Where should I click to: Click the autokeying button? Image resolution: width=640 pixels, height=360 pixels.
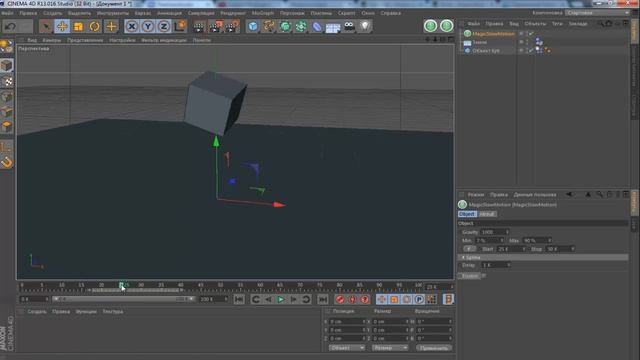pos(352,300)
